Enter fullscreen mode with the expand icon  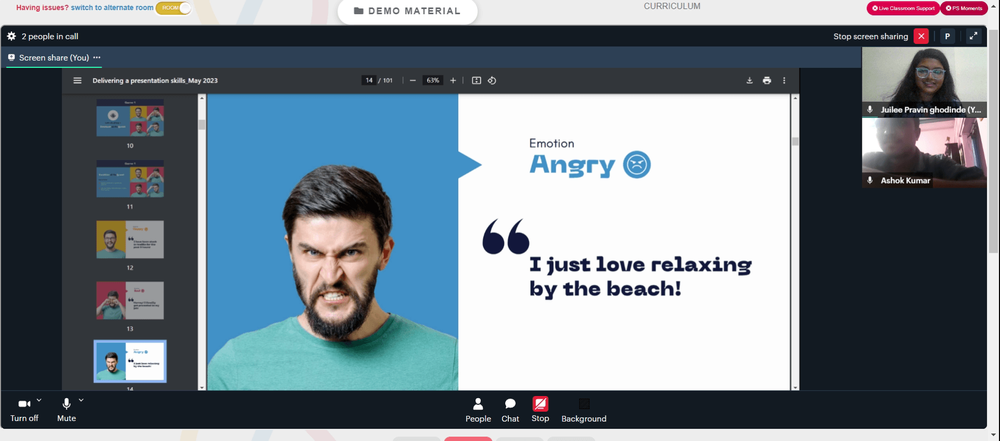point(973,36)
